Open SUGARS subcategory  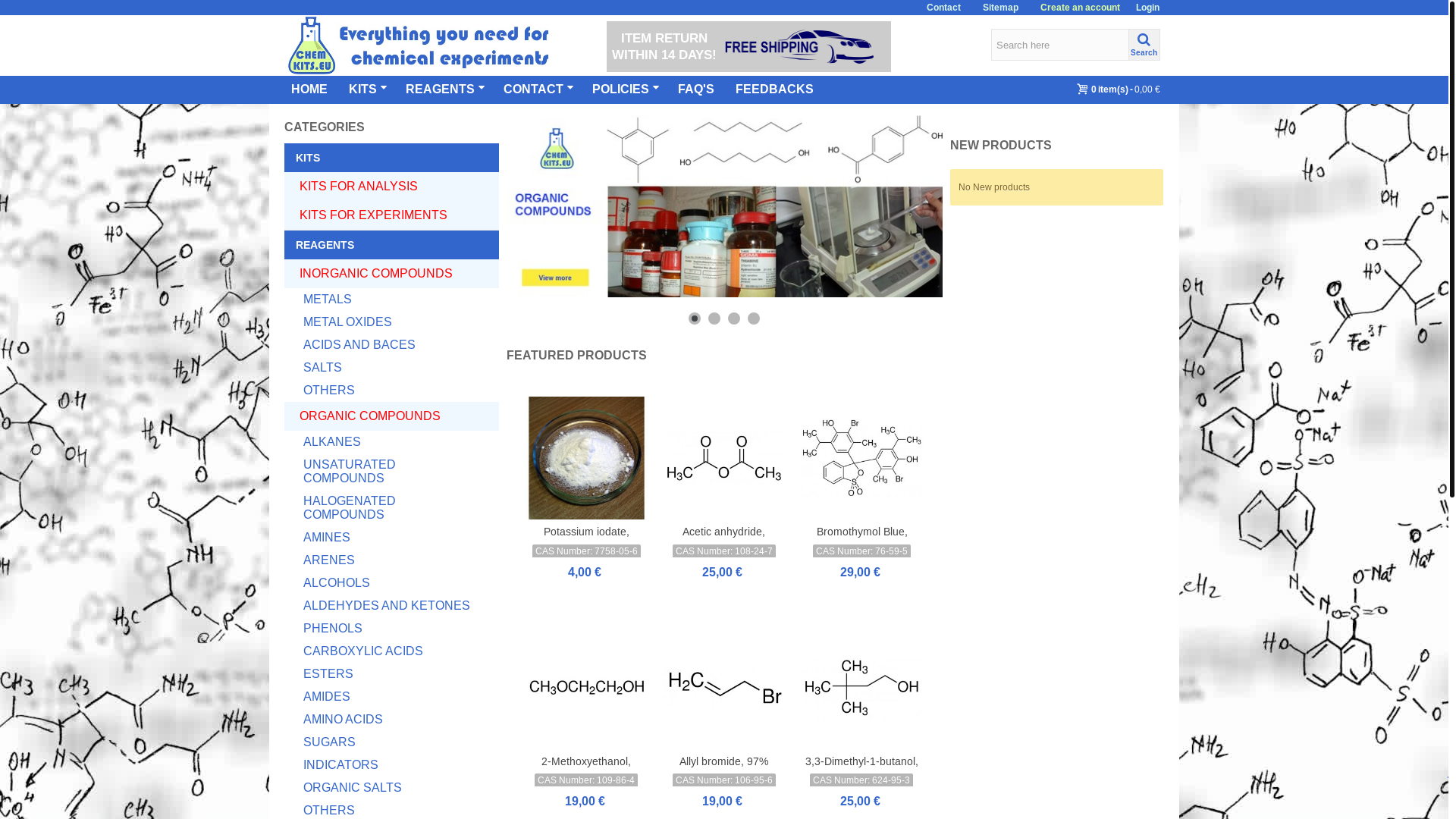[x=329, y=742]
